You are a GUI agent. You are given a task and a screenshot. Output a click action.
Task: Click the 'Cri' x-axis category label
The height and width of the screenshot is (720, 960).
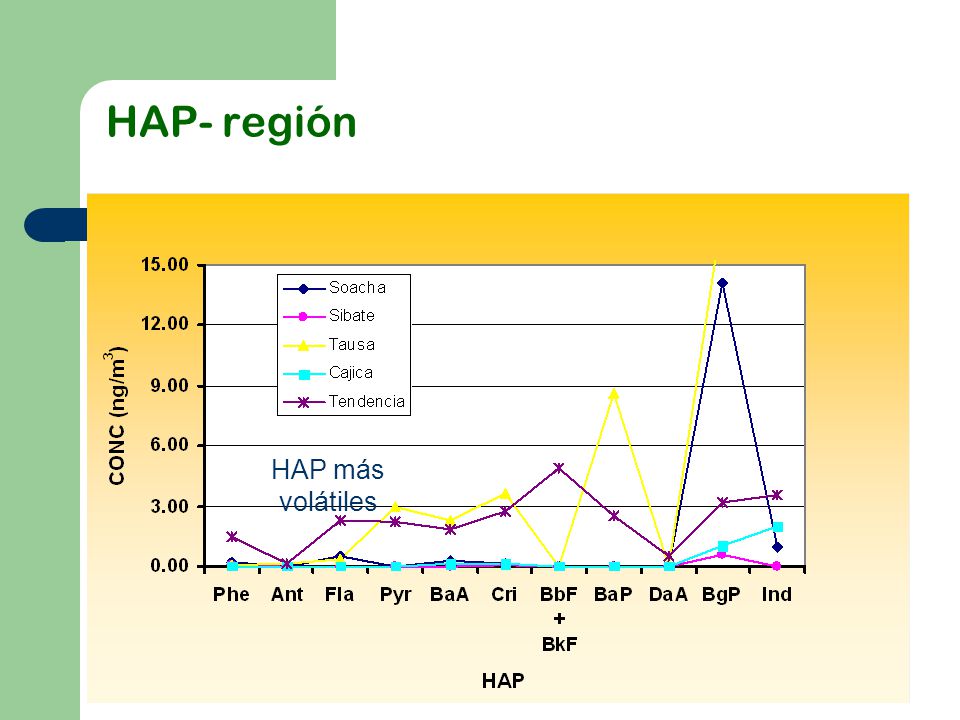504,594
